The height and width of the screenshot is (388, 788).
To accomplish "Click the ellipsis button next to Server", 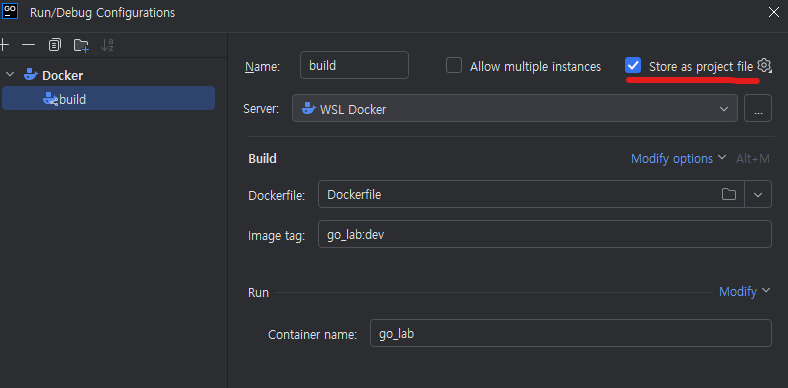I will (758, 108).
